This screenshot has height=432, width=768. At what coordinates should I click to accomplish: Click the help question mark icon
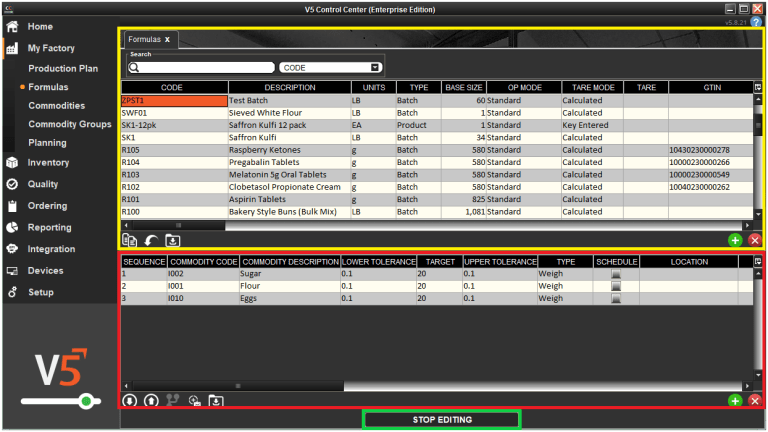(x=756, y=22)
